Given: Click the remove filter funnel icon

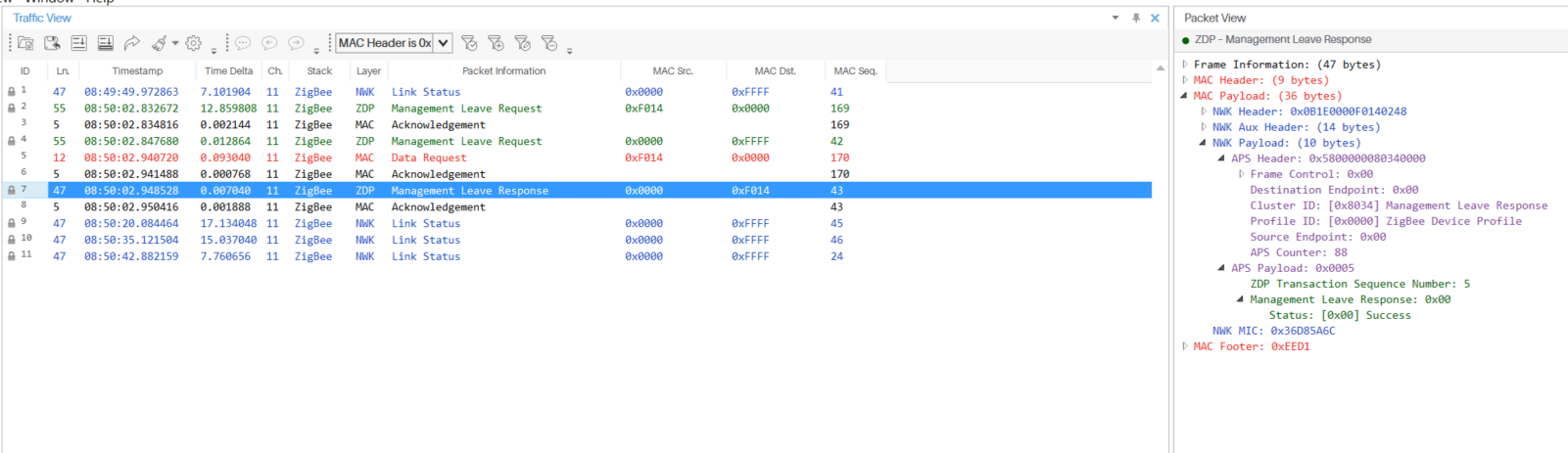Looking at the screenshot, I should (x=548, y=43).
